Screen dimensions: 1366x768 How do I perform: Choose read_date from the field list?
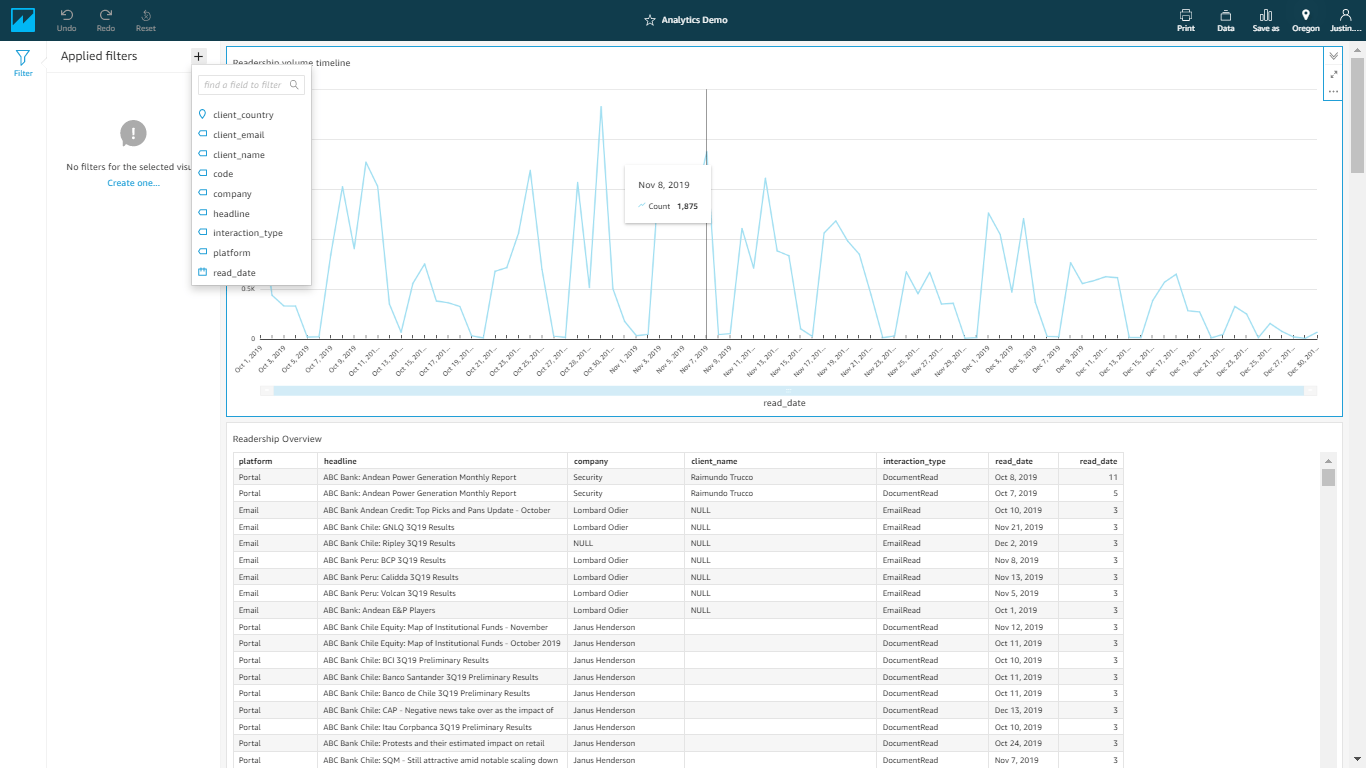[234, 273]
